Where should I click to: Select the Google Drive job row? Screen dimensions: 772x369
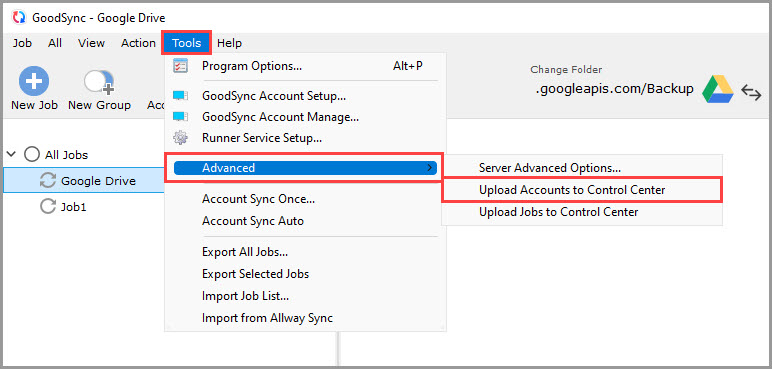click(x=84, y=181)
